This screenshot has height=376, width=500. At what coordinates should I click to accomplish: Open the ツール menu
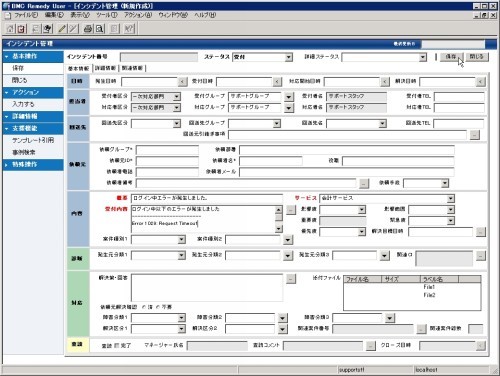pos(107,15)
